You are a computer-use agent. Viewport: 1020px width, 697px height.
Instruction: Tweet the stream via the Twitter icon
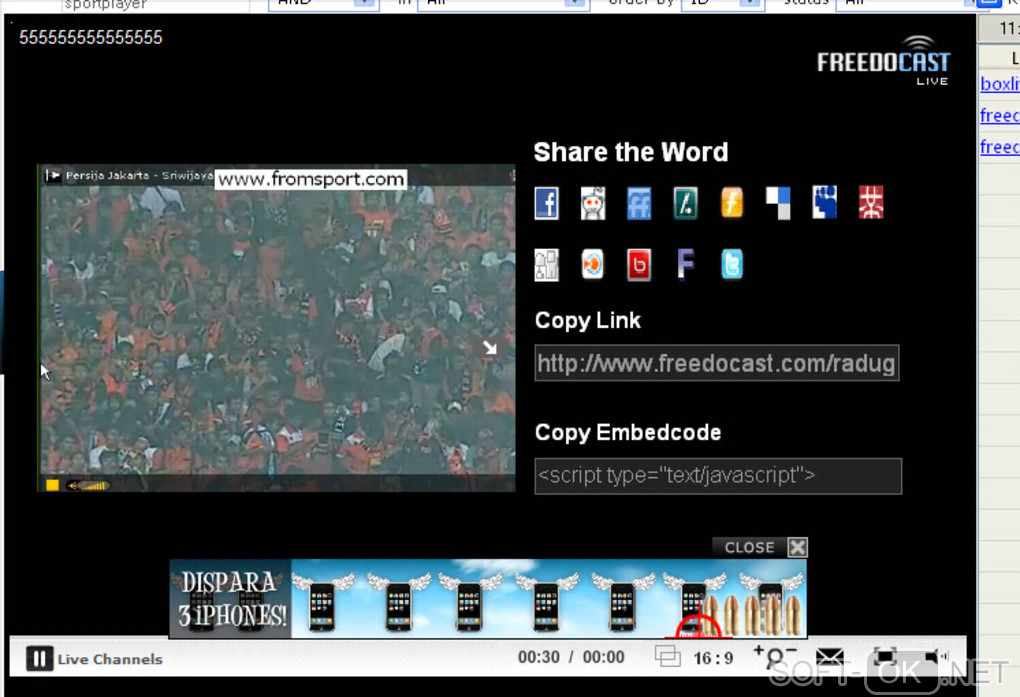click(732, 264)
